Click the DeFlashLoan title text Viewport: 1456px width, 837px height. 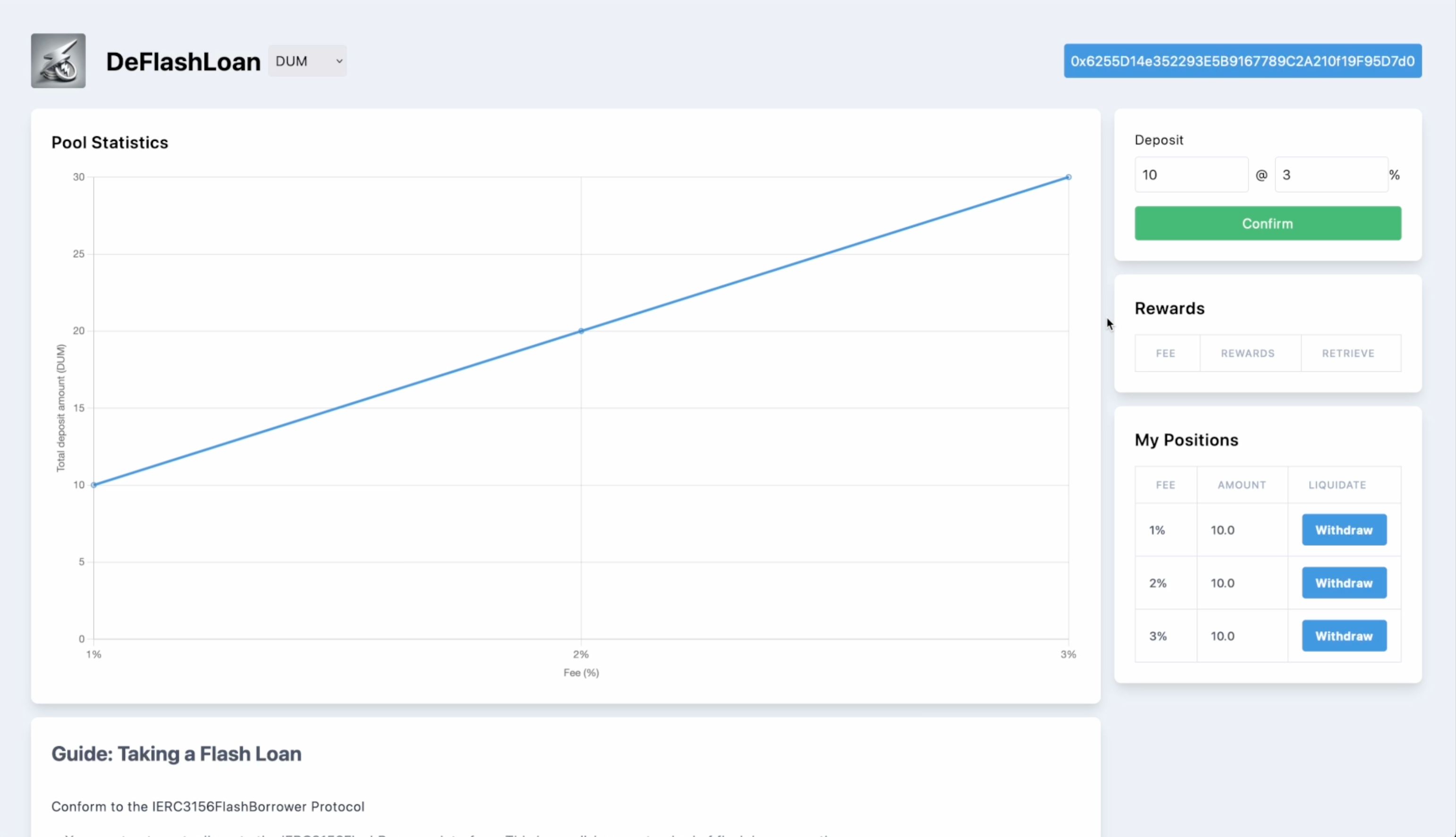(x=183, y=61)
